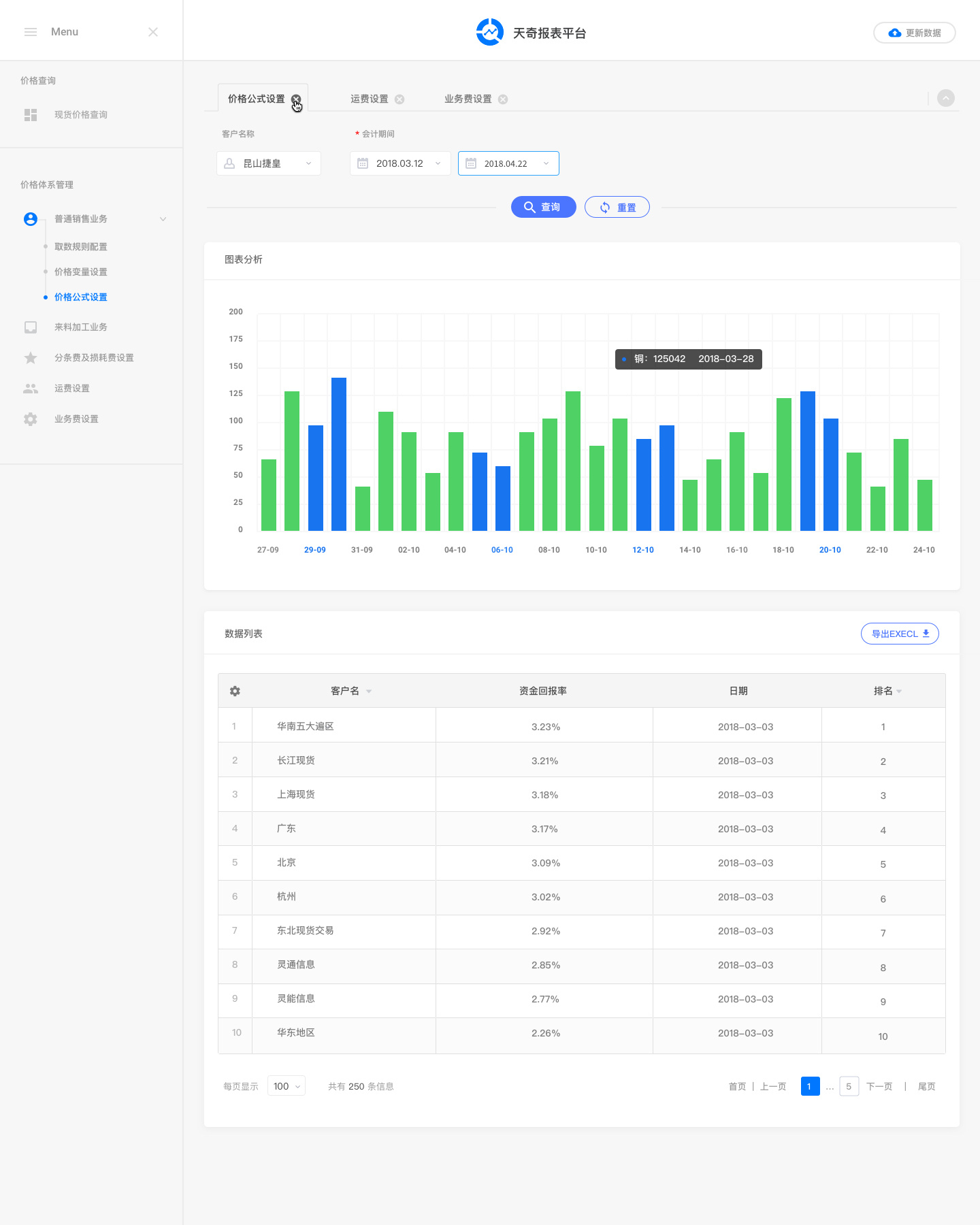980x1225 pixels.
Task: Click the 运费设置 people icon in sidebar
Action: coord(31,389)
